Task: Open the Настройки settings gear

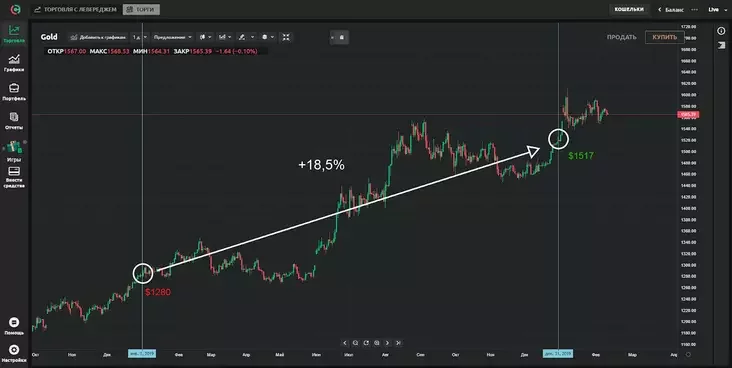Action: coord(14,354)
